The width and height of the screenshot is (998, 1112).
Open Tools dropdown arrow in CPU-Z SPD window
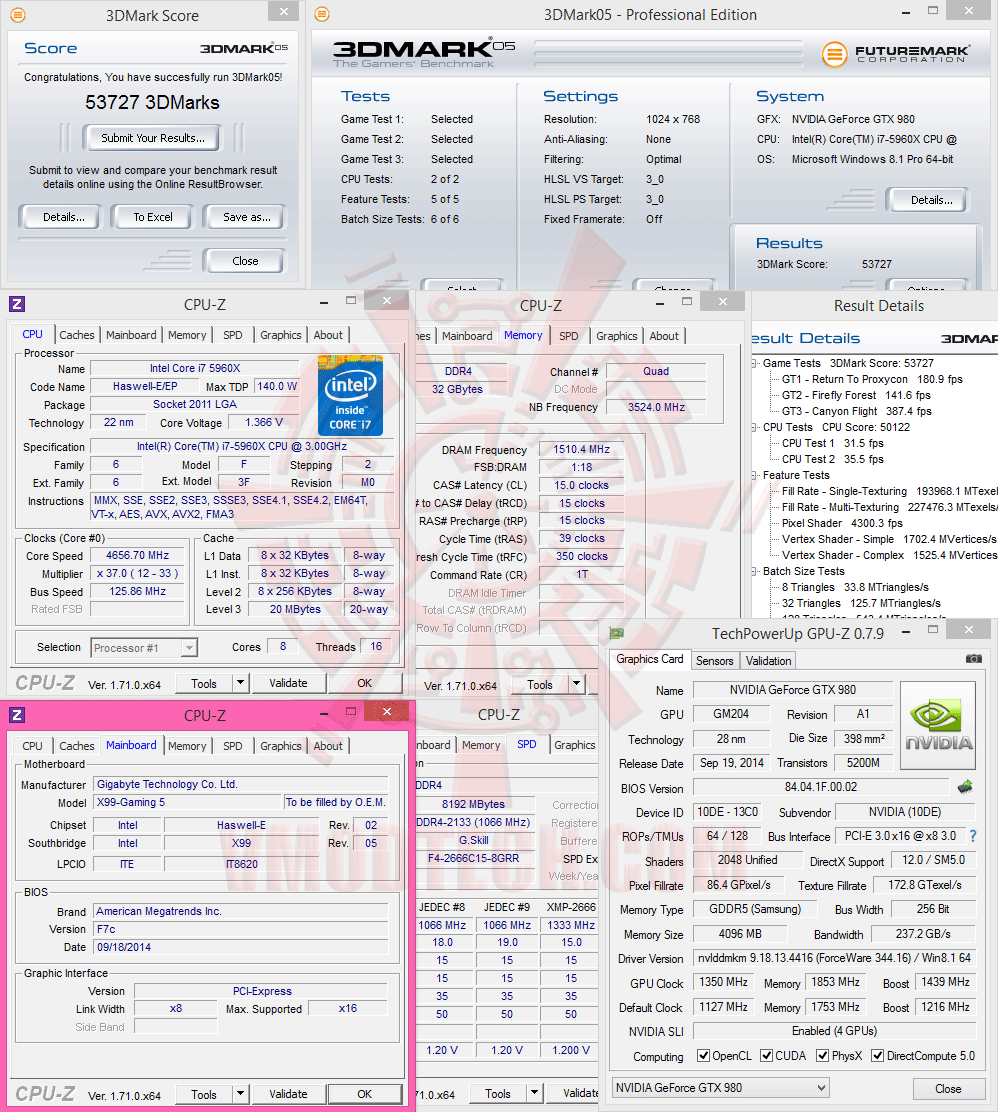tap(535, 1094)
